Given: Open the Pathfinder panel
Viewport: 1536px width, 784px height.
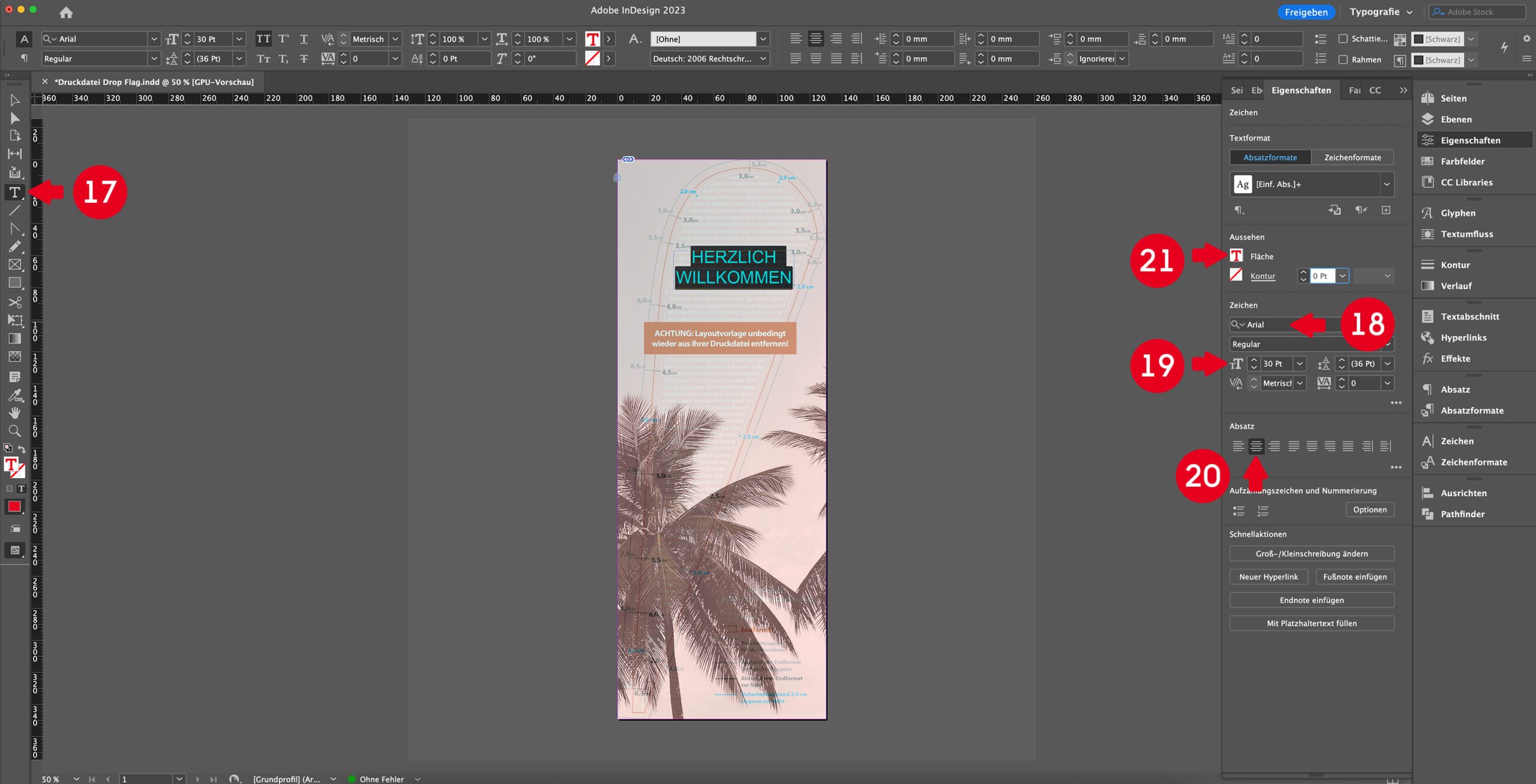Looking at the screenshot, I should point(1462,514).
